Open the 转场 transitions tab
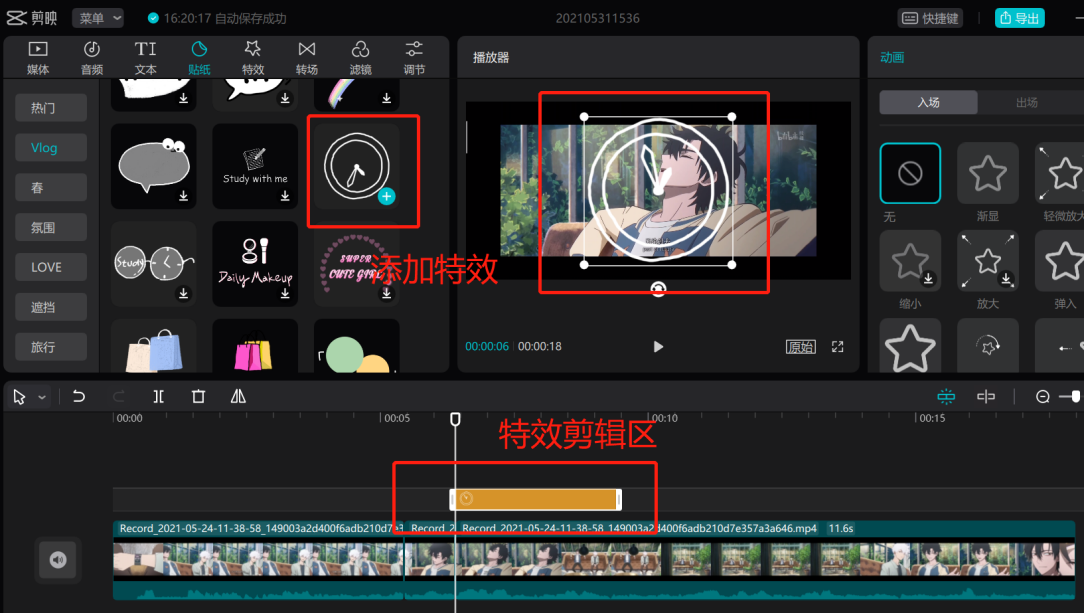This screenshot has height=613, width=1084. point(307,58)
